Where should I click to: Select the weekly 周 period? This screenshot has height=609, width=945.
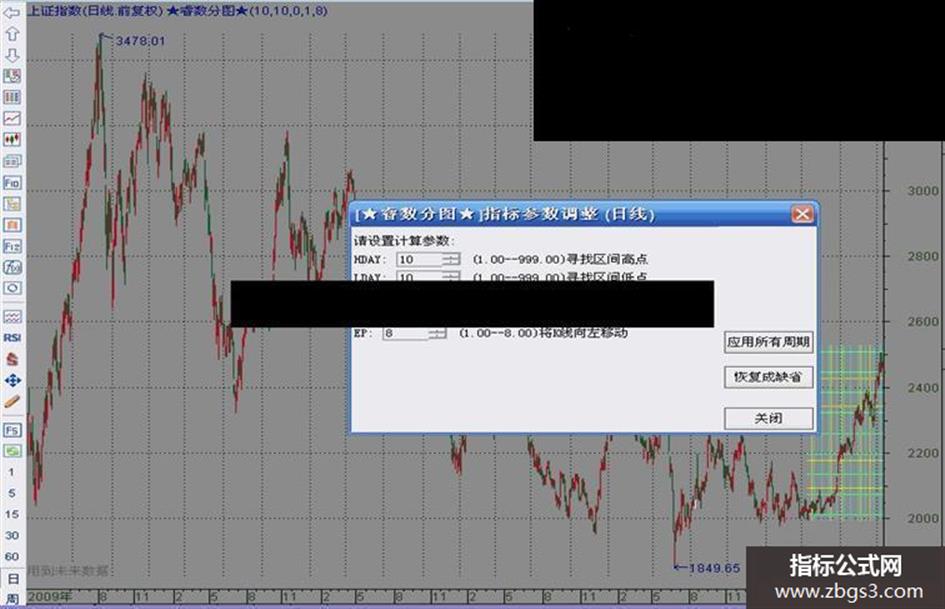pyautogui.click(x=12, y=599)
